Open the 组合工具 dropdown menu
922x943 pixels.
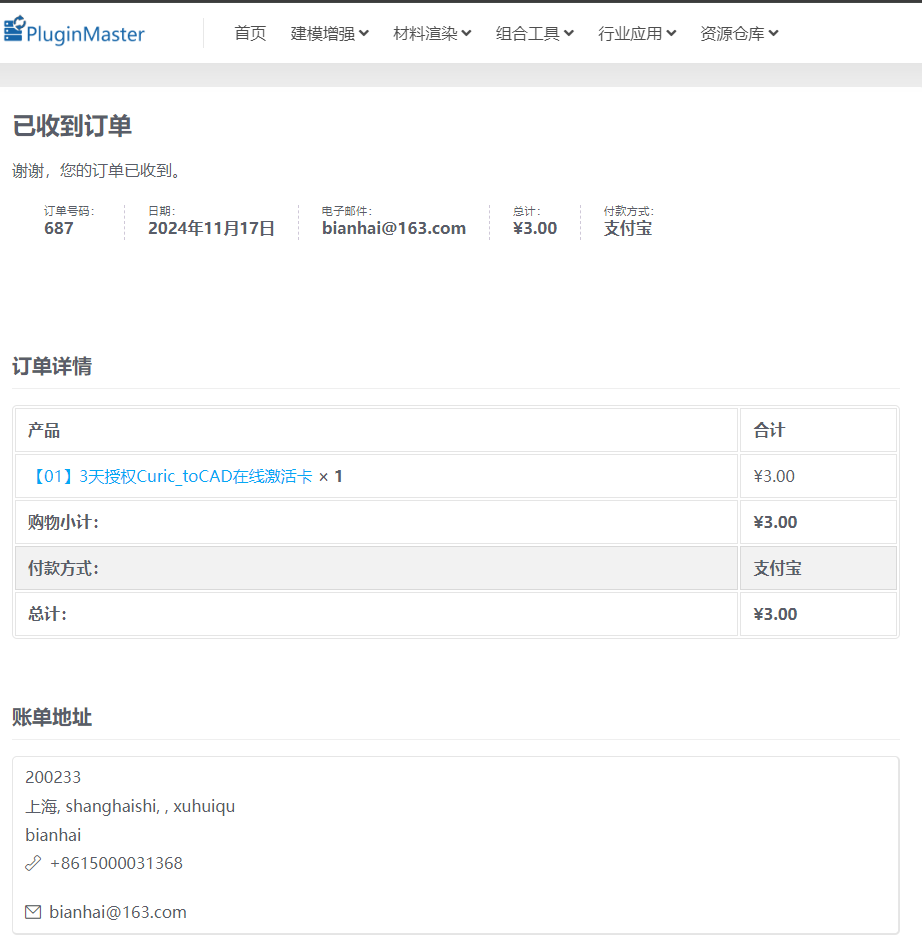534,33
